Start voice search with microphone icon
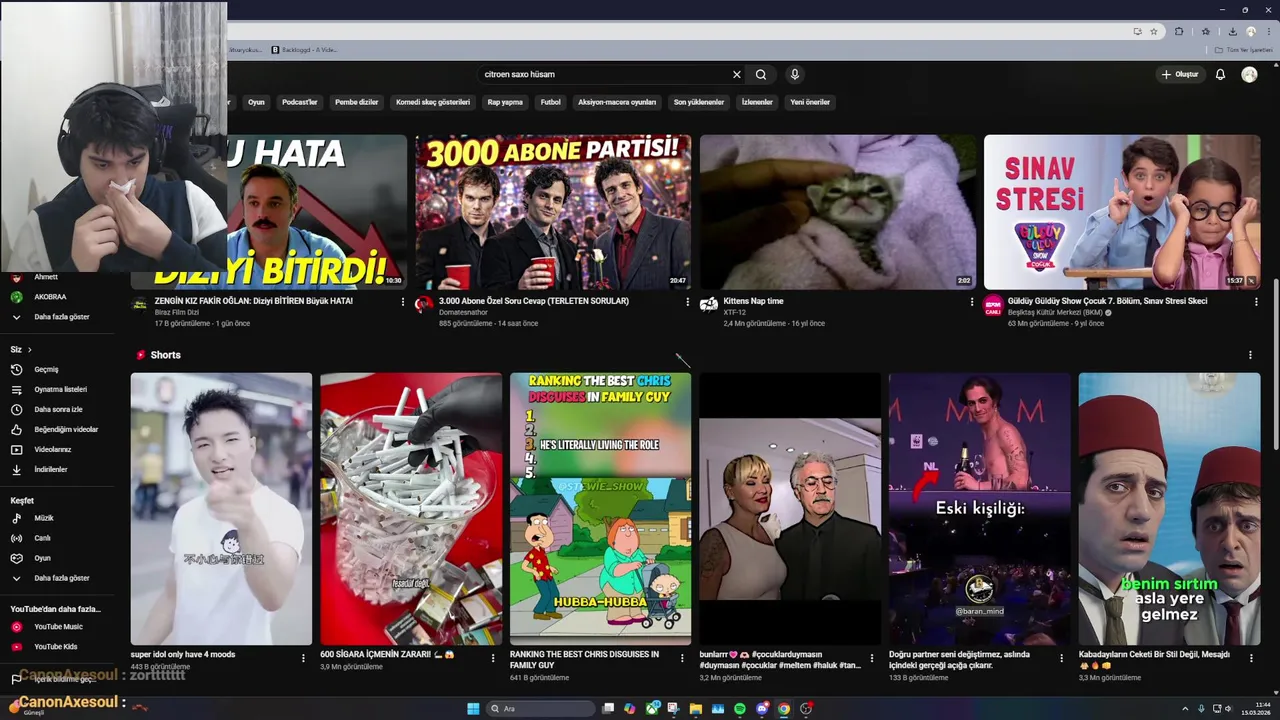1280x720 pixels. click(795, 74)
